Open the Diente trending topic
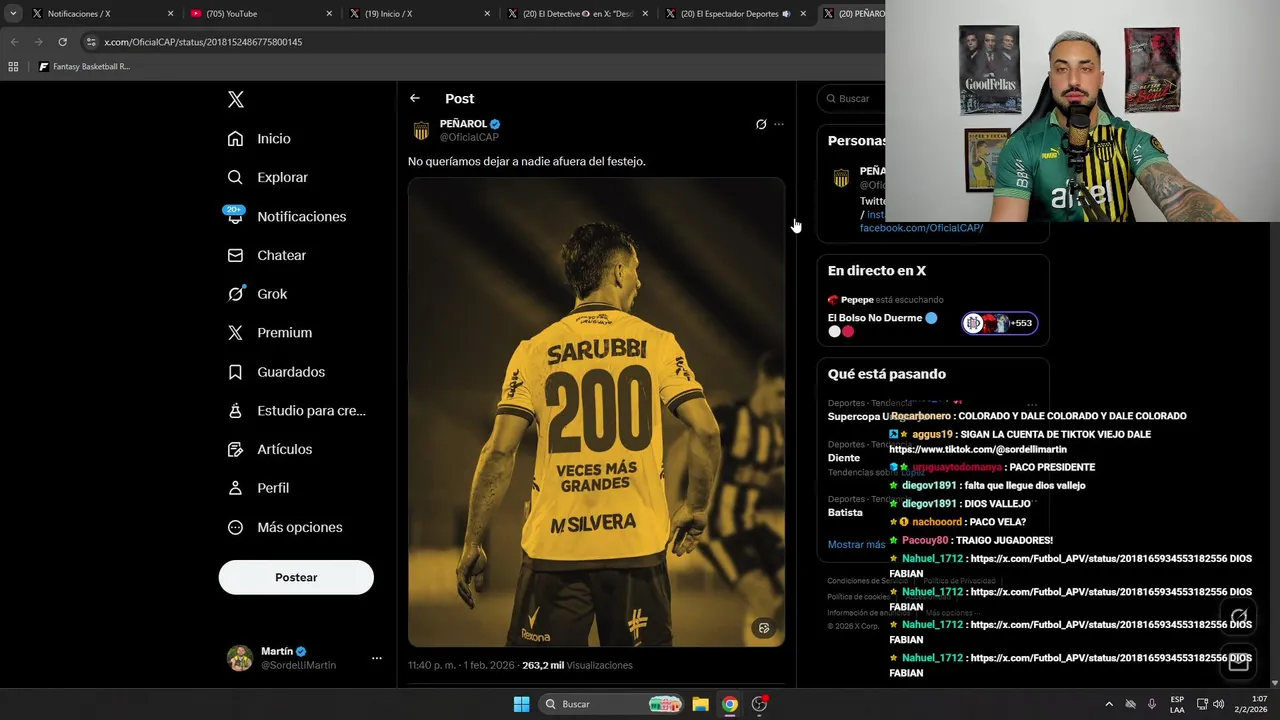This screenshot has height=720, width=1280. click(844, 458)
